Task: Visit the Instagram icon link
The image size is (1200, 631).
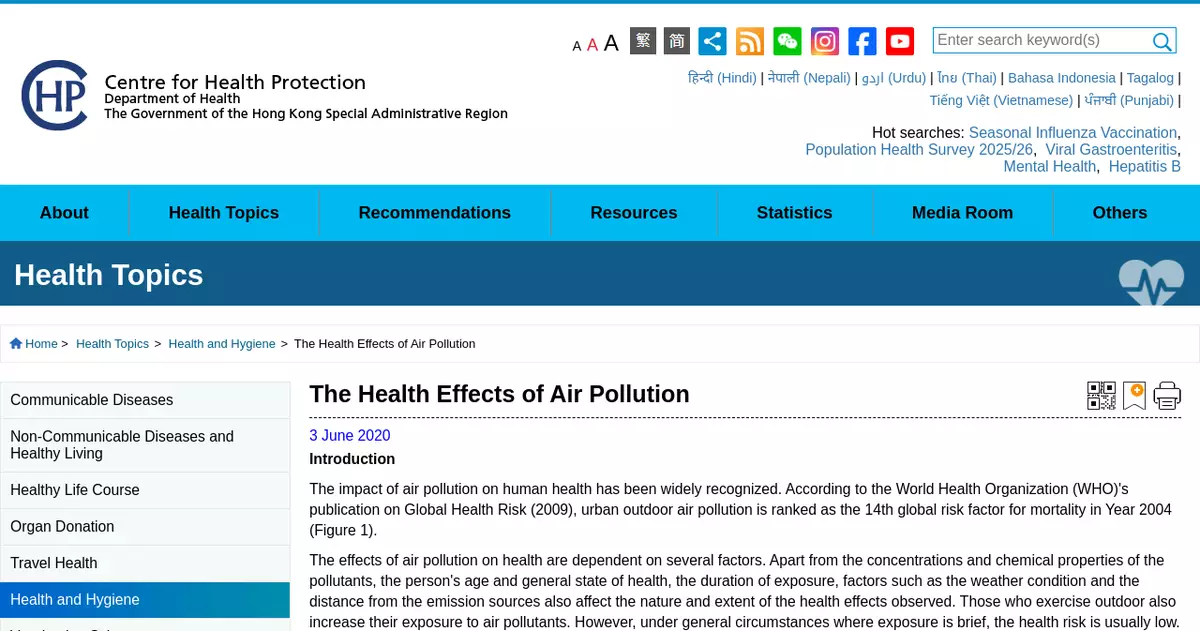Action: coord(825,41)
